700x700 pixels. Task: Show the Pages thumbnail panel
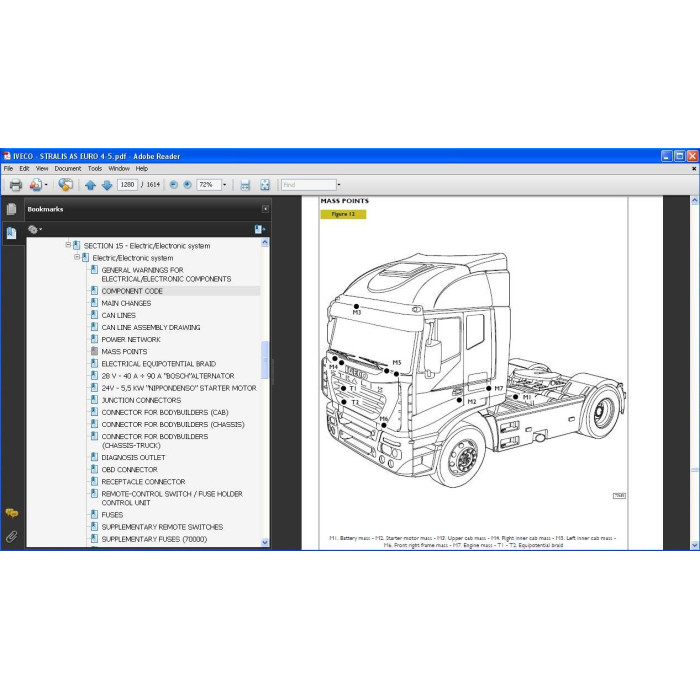12,209
